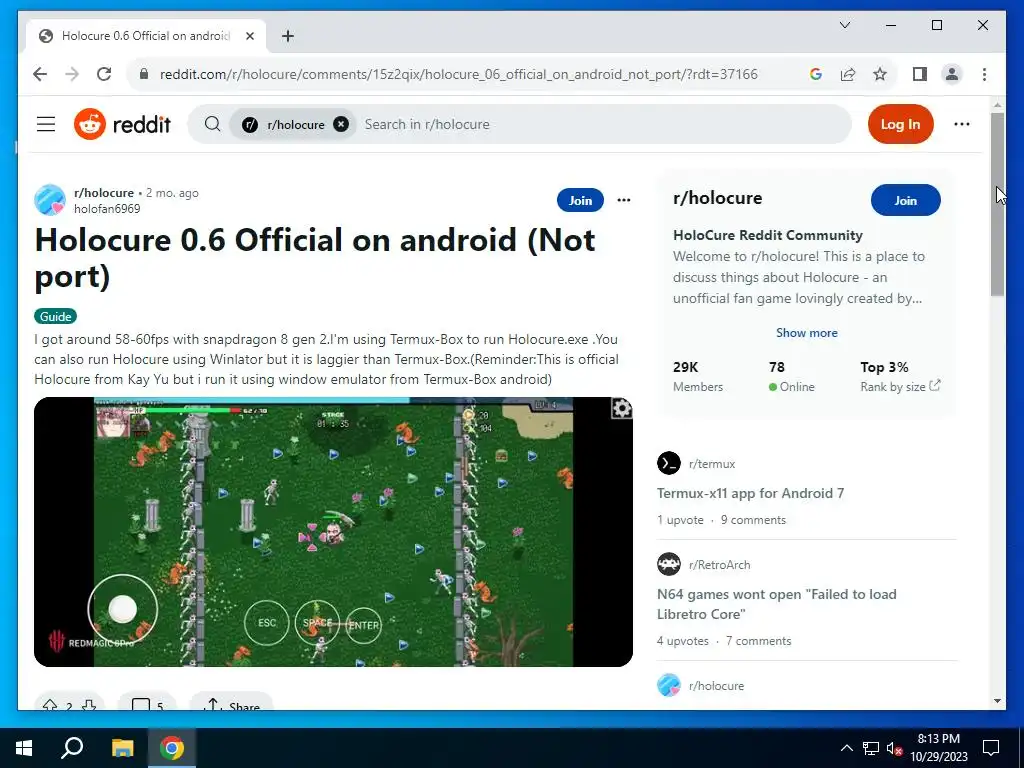
Task: Expand Show more in community description
Action: [807, 332]
